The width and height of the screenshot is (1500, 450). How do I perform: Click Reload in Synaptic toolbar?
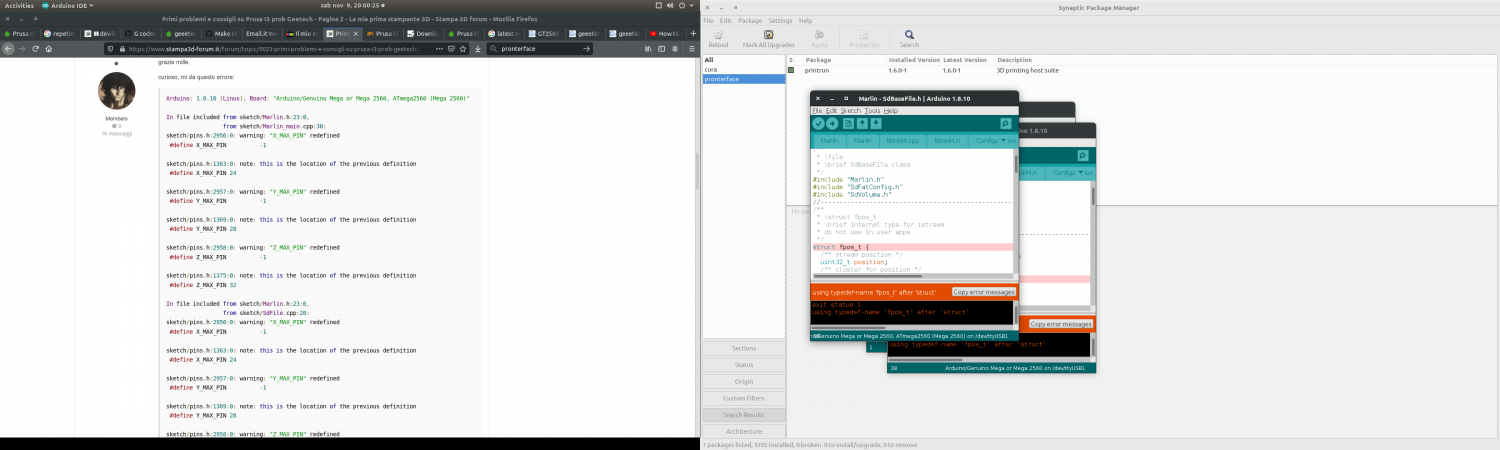click(x=718, y=38)
